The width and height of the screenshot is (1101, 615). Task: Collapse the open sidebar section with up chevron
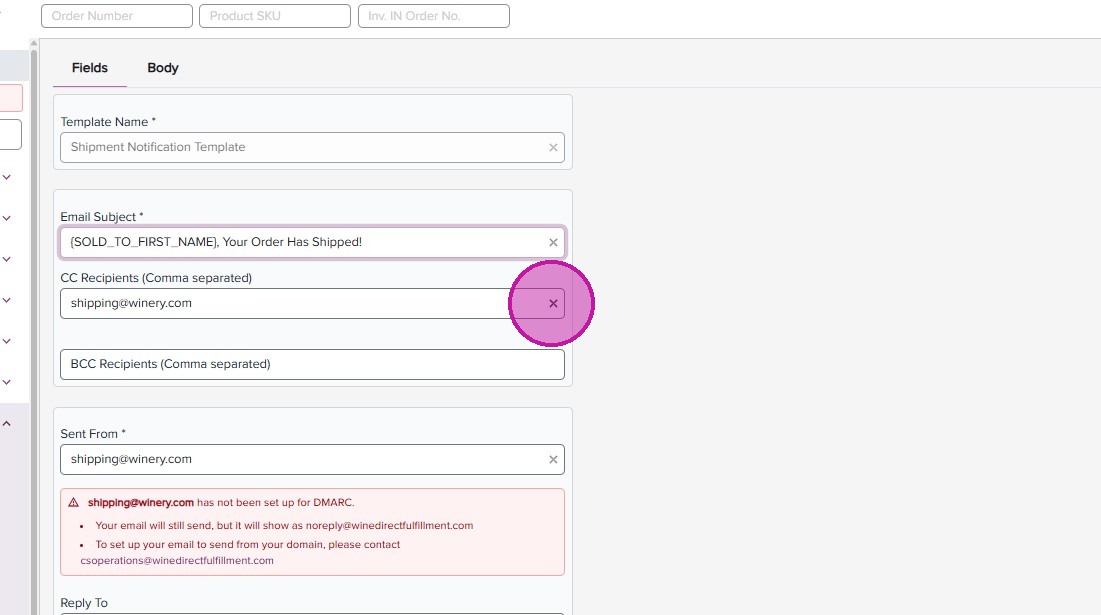(x=7, y=424)
